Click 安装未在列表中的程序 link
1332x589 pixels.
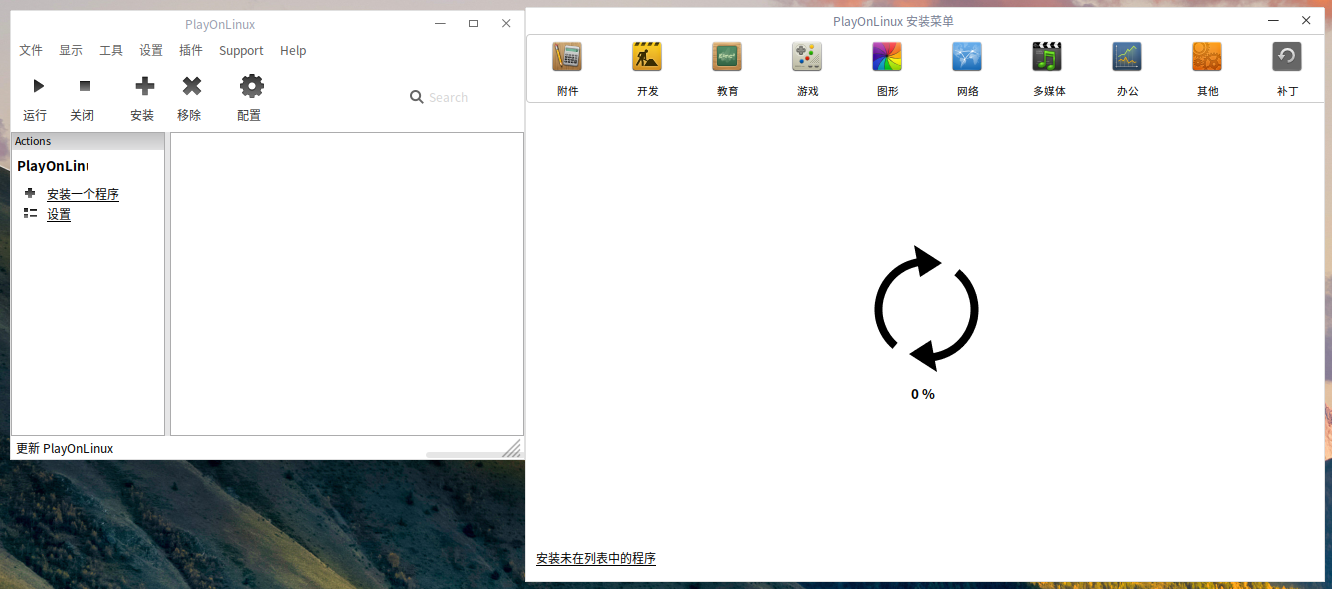[x=596, y=558]
